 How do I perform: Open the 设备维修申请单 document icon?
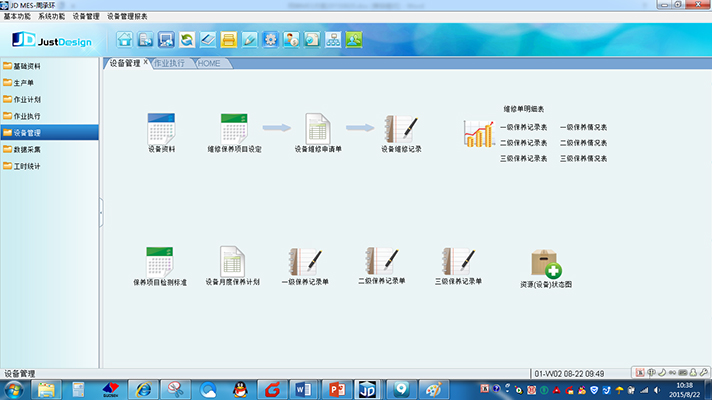tap(318, 128)
